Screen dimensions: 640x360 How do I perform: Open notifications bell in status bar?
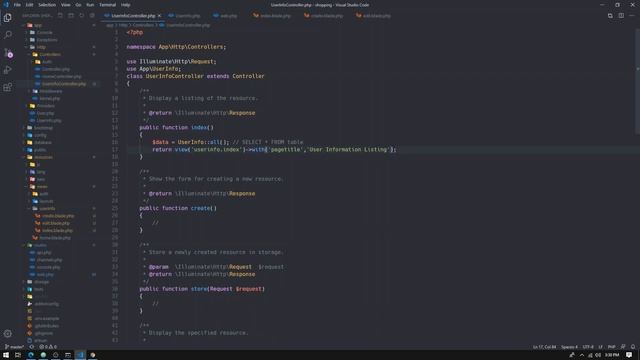633,347
